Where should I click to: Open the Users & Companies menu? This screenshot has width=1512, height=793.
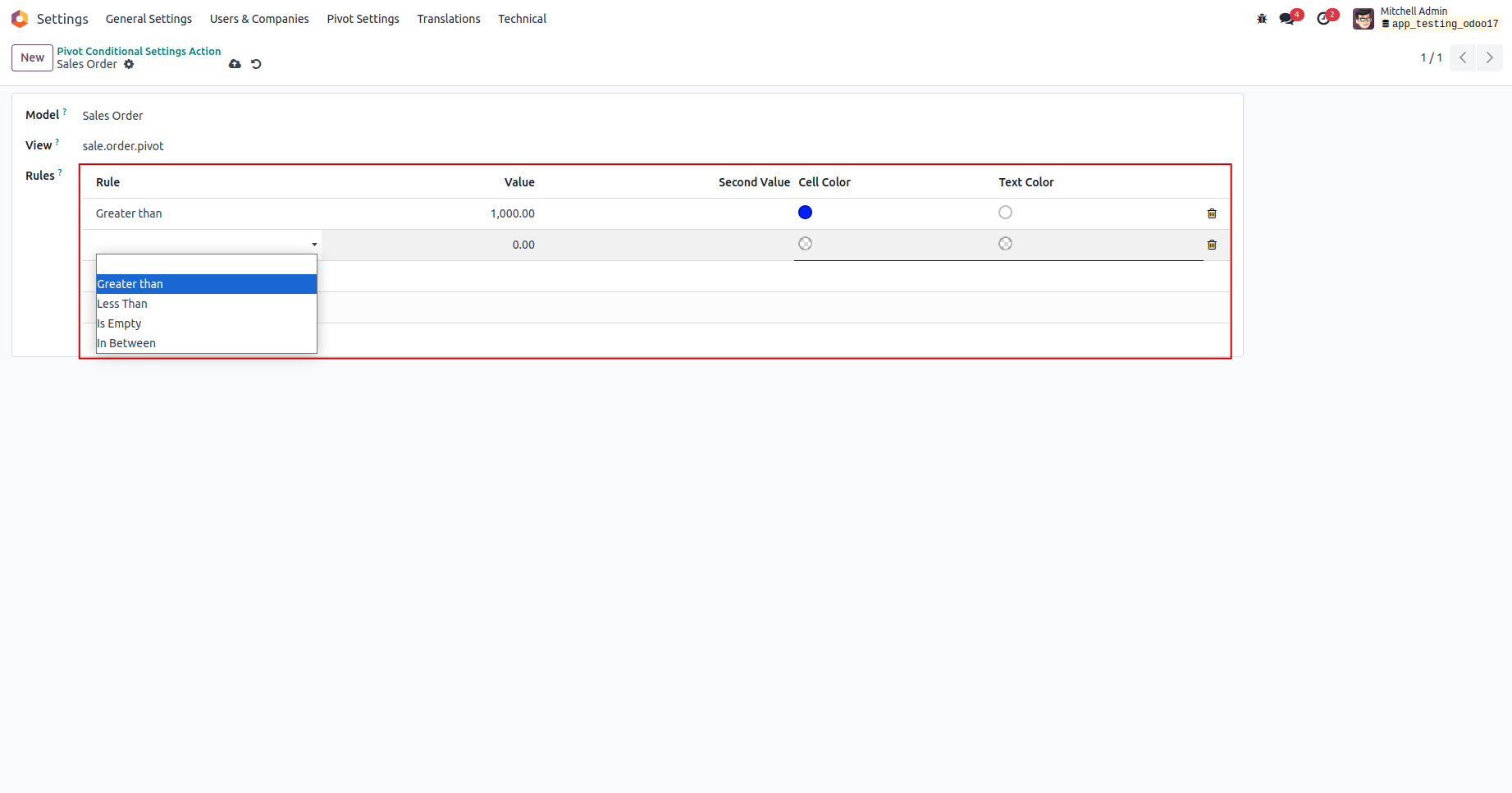(259, 19)
